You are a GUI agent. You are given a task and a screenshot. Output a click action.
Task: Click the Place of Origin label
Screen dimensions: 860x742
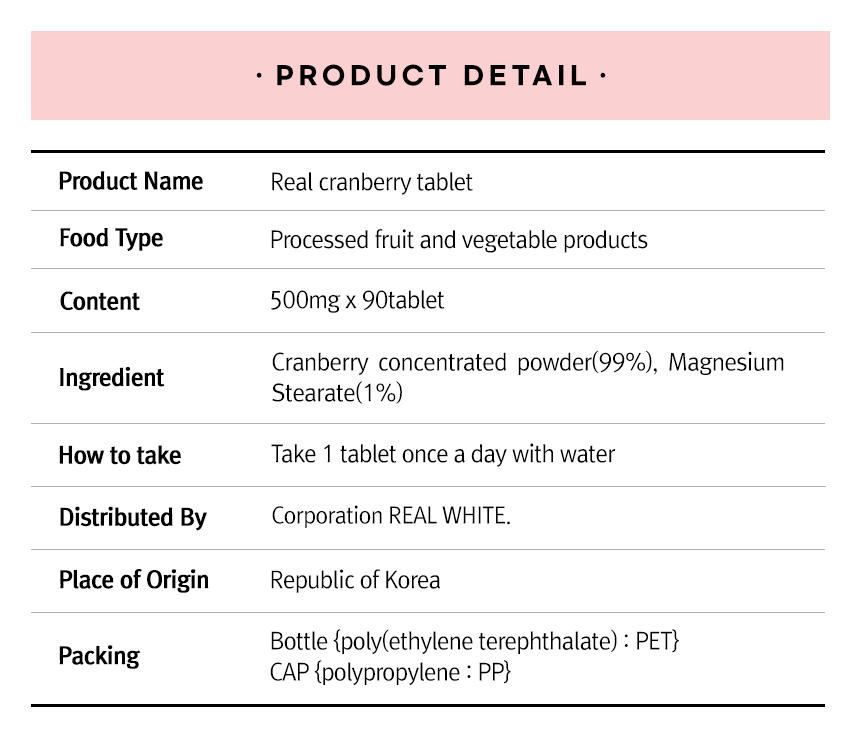click(133, 580)
